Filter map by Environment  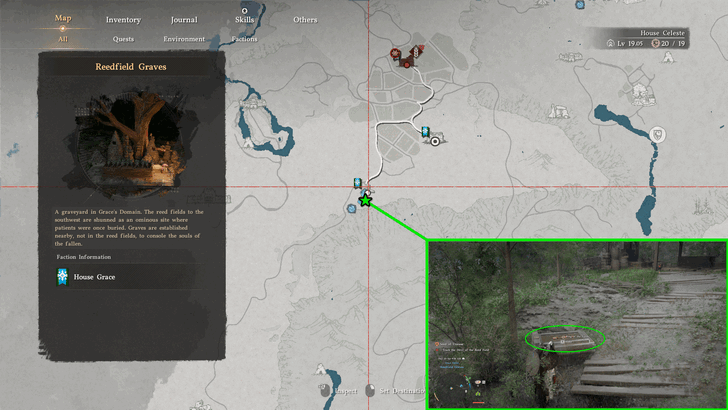[184, 40]
